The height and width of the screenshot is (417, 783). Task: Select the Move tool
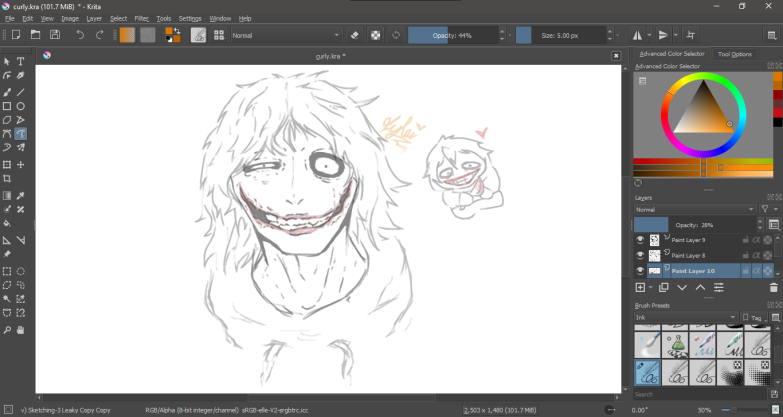(x=20, y=165)
